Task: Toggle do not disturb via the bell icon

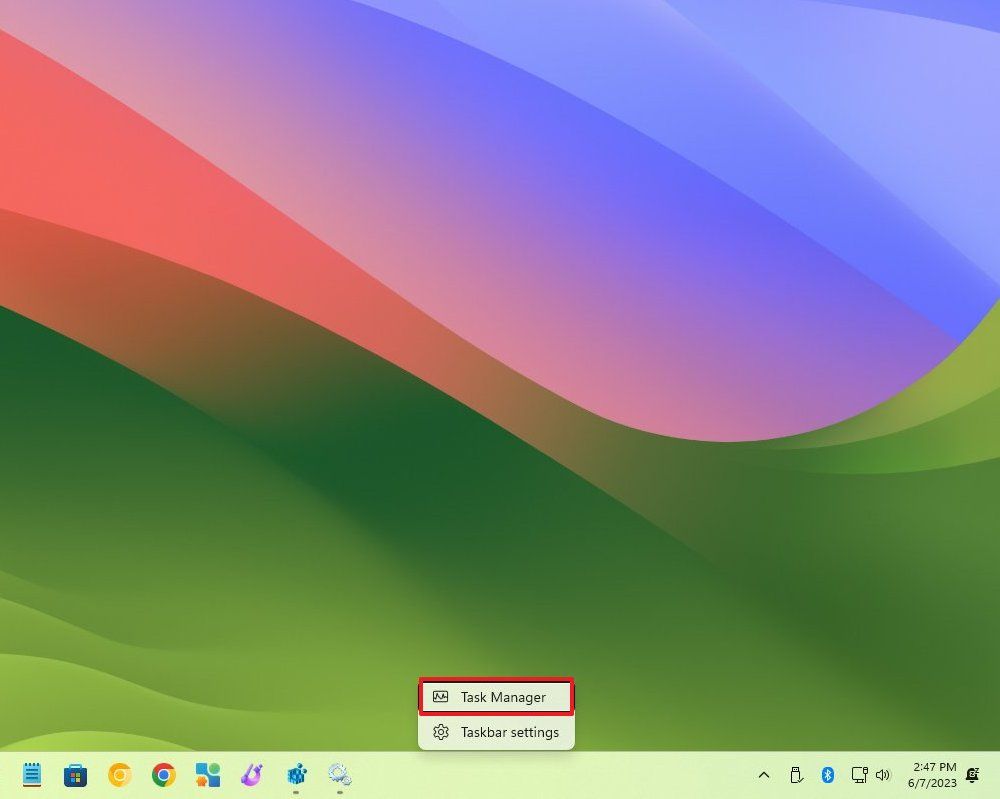Action: (972, 775)
